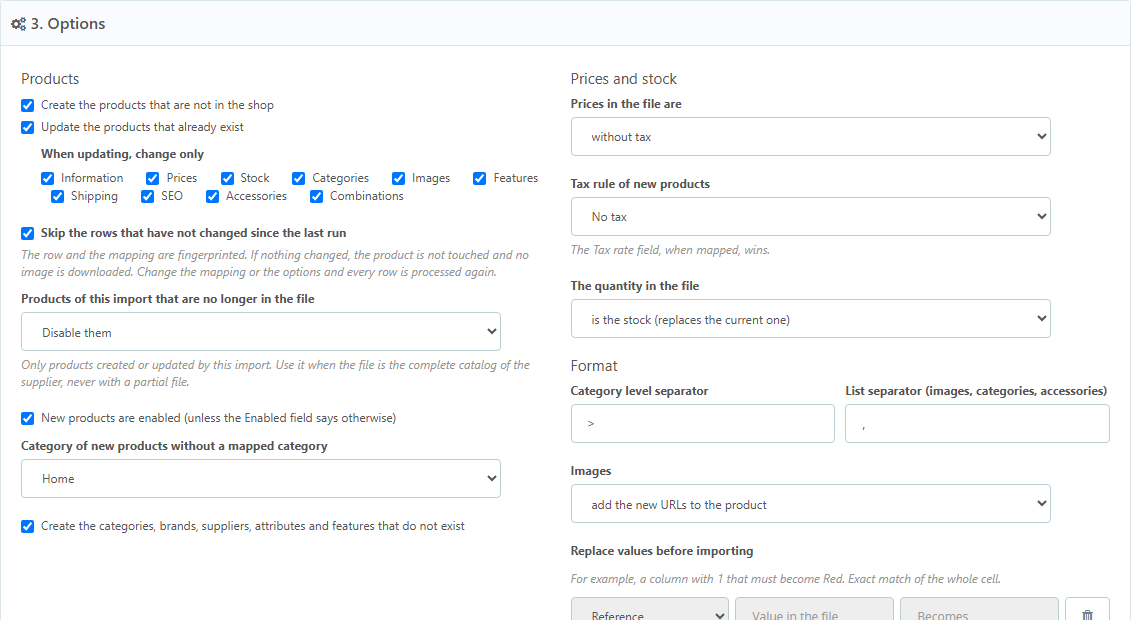Toggle the Prices checkbox

click(x=152, y=178)
